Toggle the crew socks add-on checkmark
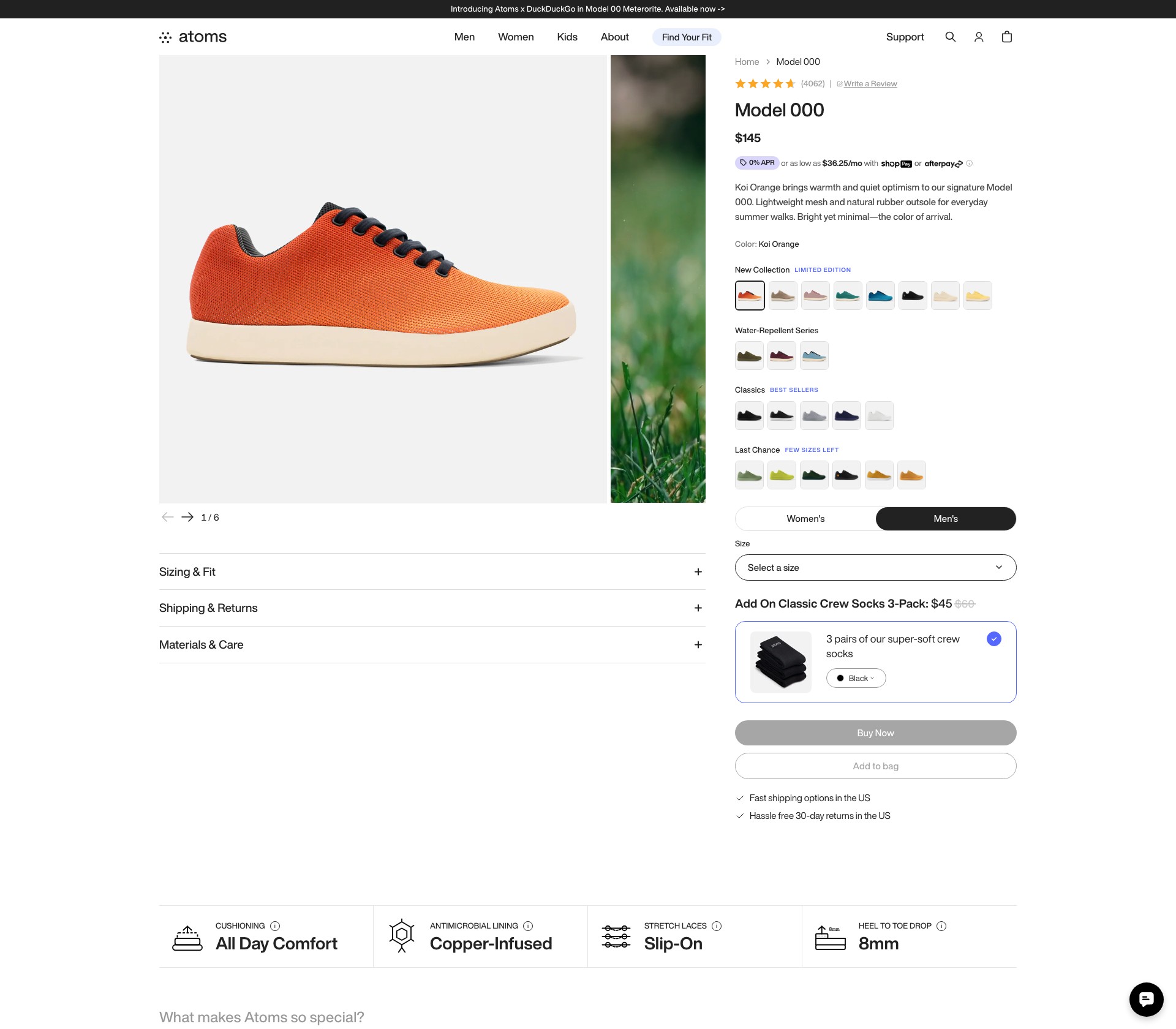The width and height of the screenshot is (1176, 1029). pyautogui.click(x=994, y=639)
